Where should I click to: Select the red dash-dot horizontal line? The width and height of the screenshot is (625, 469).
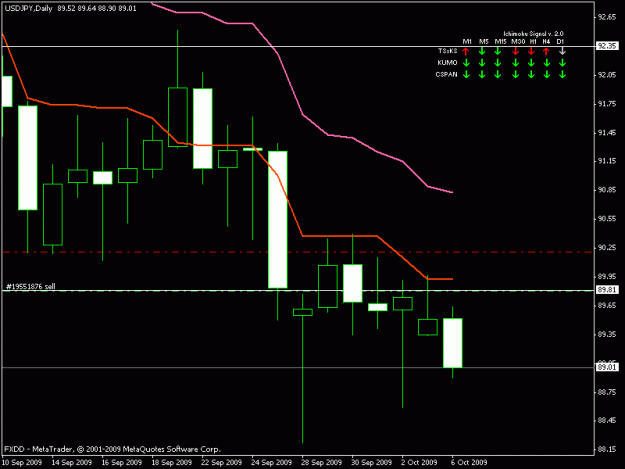tap(297, 252)
